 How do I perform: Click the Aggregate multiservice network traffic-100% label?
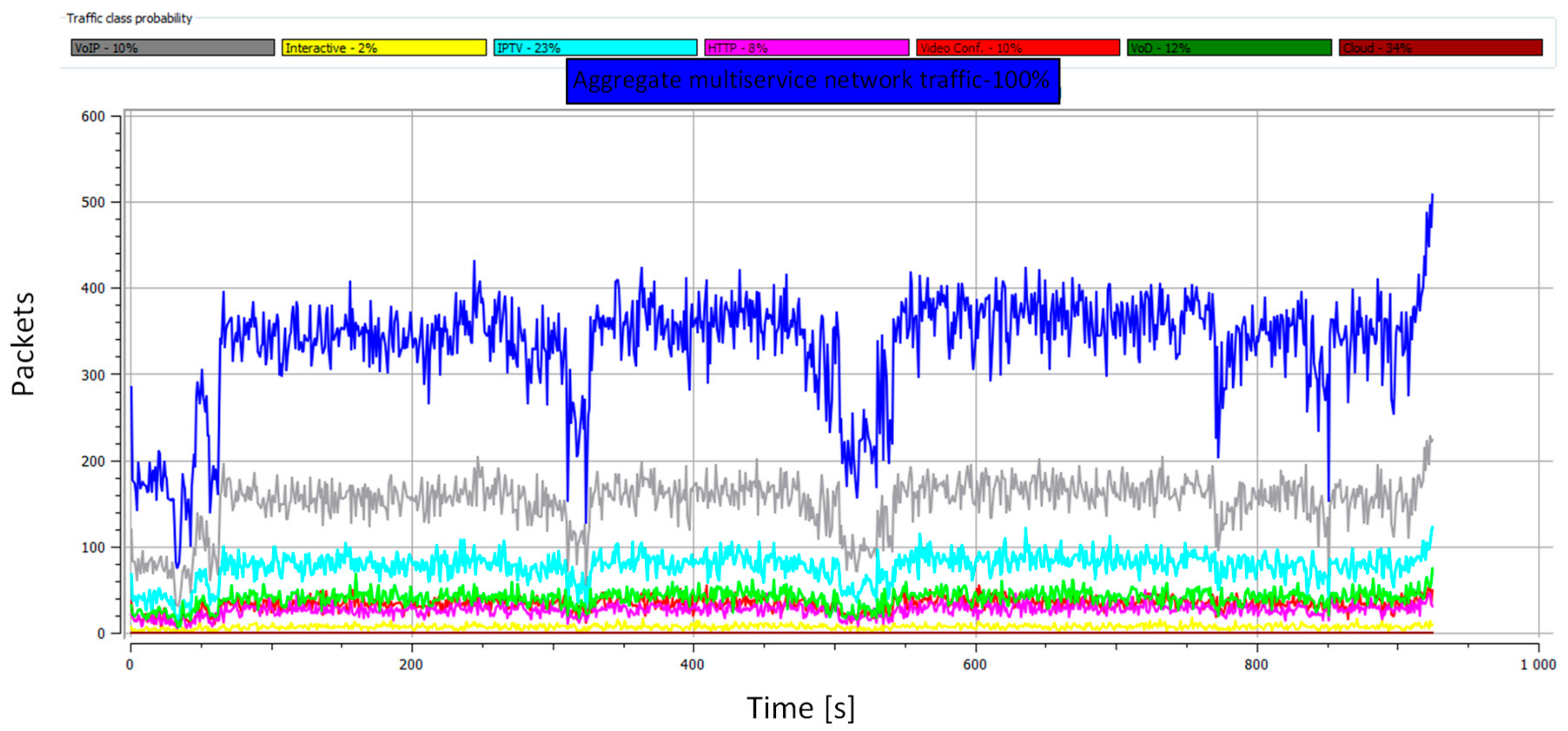click(x=812, y=81)
